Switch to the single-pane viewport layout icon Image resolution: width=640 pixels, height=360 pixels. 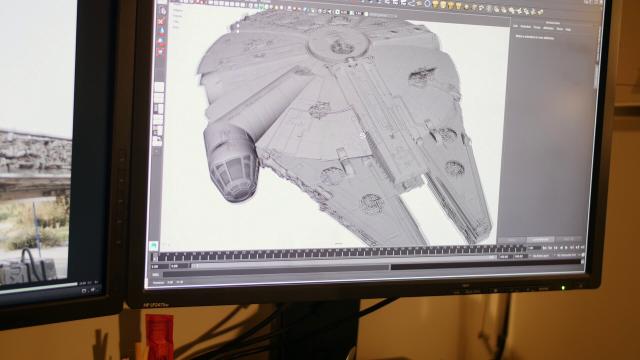159,87
